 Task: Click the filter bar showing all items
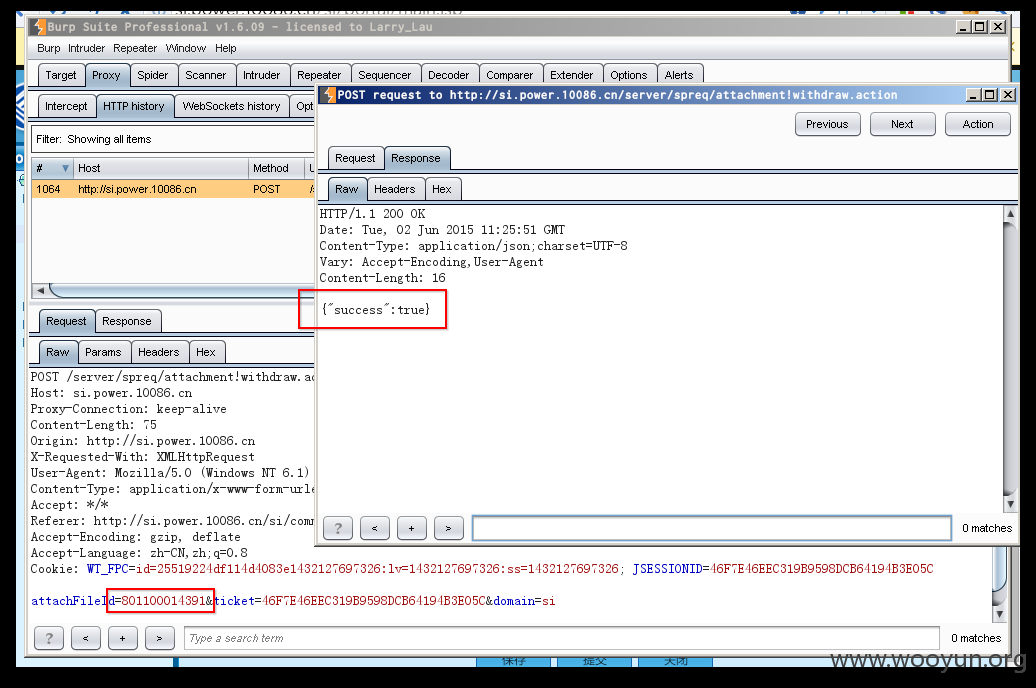pos(173,139)
